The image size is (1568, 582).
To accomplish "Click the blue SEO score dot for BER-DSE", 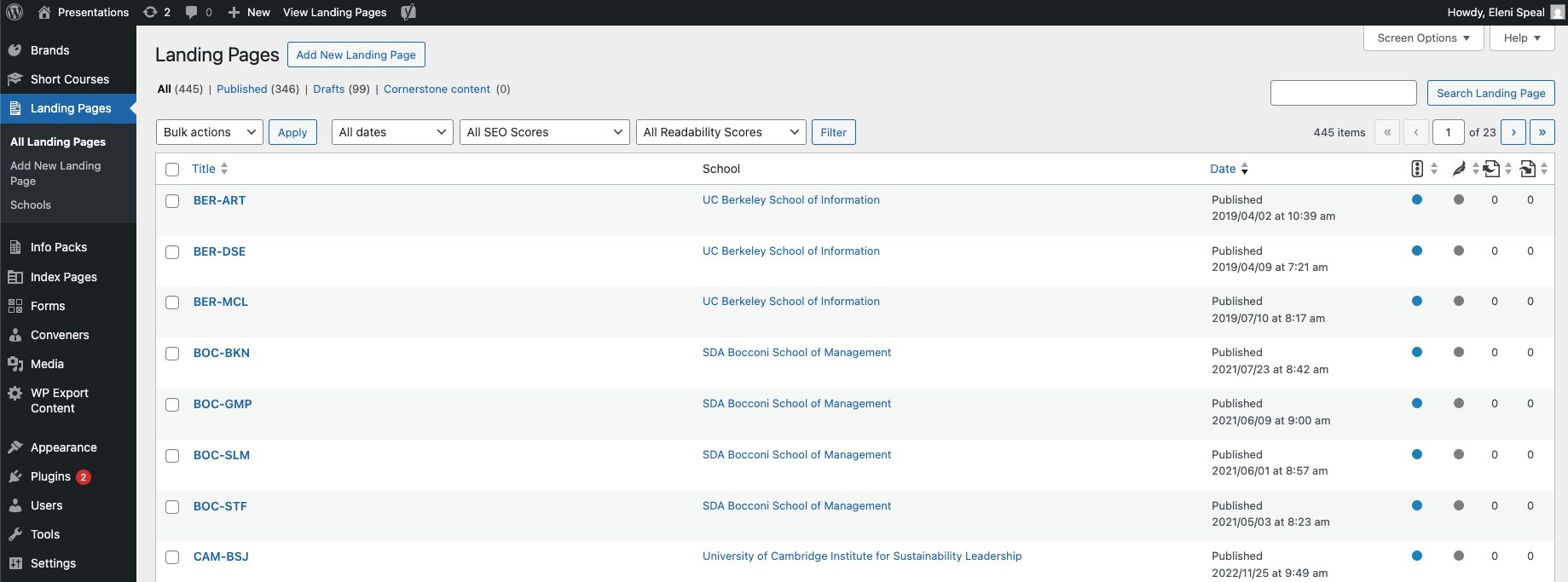I will (x=1417, y=251).
